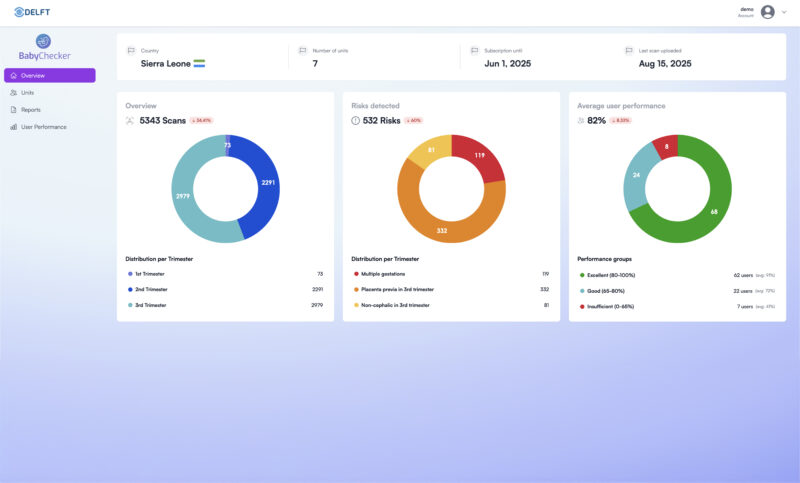The height and width of the screenshot is (483, 800).
Task: Click the Sierra Leone flag icon
Action: click(x=199, y=63)
